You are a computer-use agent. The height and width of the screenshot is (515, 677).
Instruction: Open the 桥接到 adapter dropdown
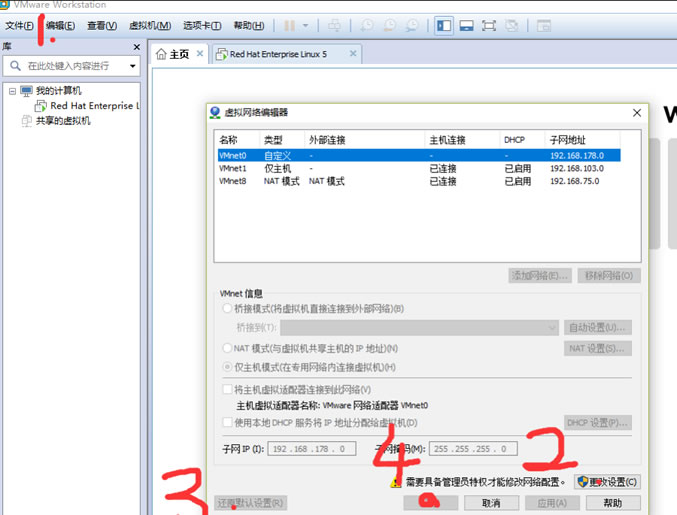coord(419,328)
